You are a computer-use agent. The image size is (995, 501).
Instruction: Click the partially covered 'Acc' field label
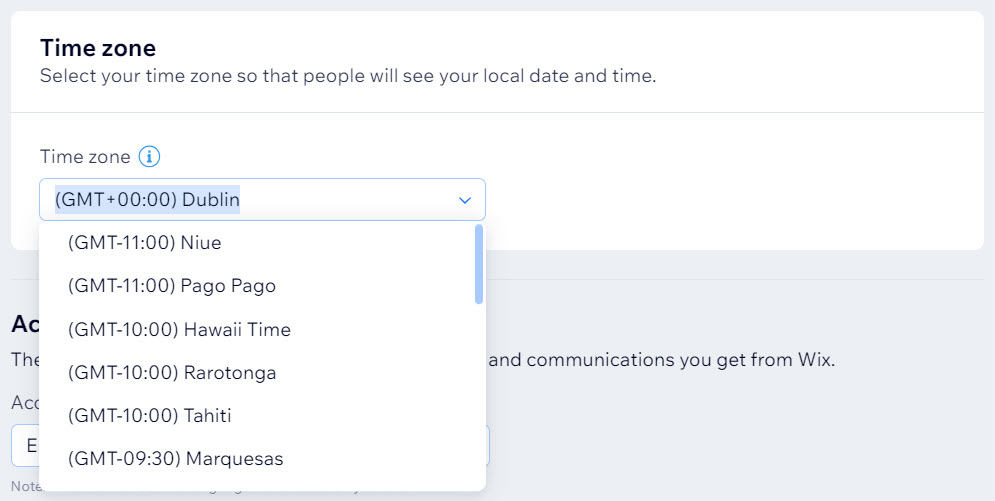coord(25,402)
